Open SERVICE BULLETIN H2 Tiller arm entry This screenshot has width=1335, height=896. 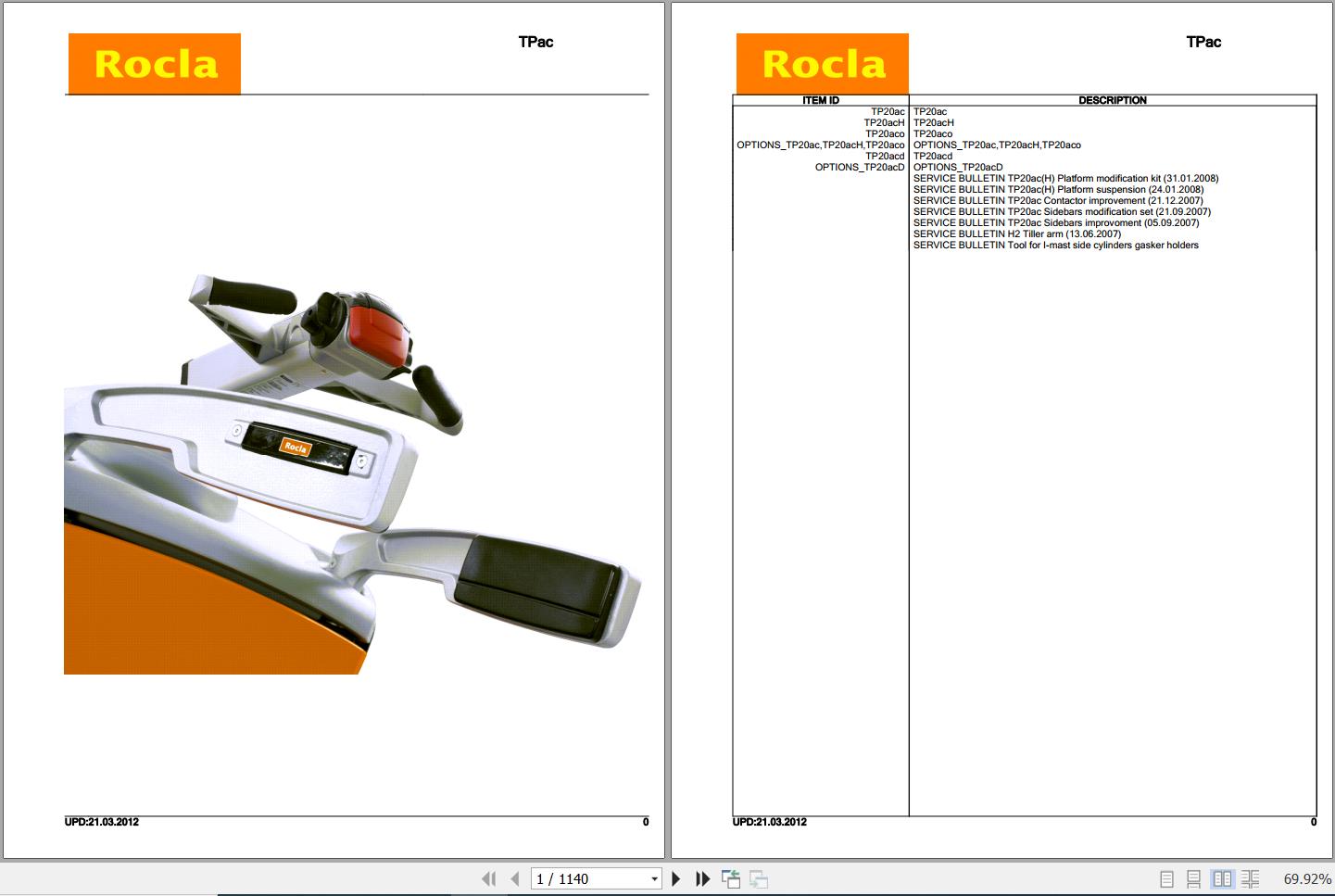click(x=1016, y=233)
